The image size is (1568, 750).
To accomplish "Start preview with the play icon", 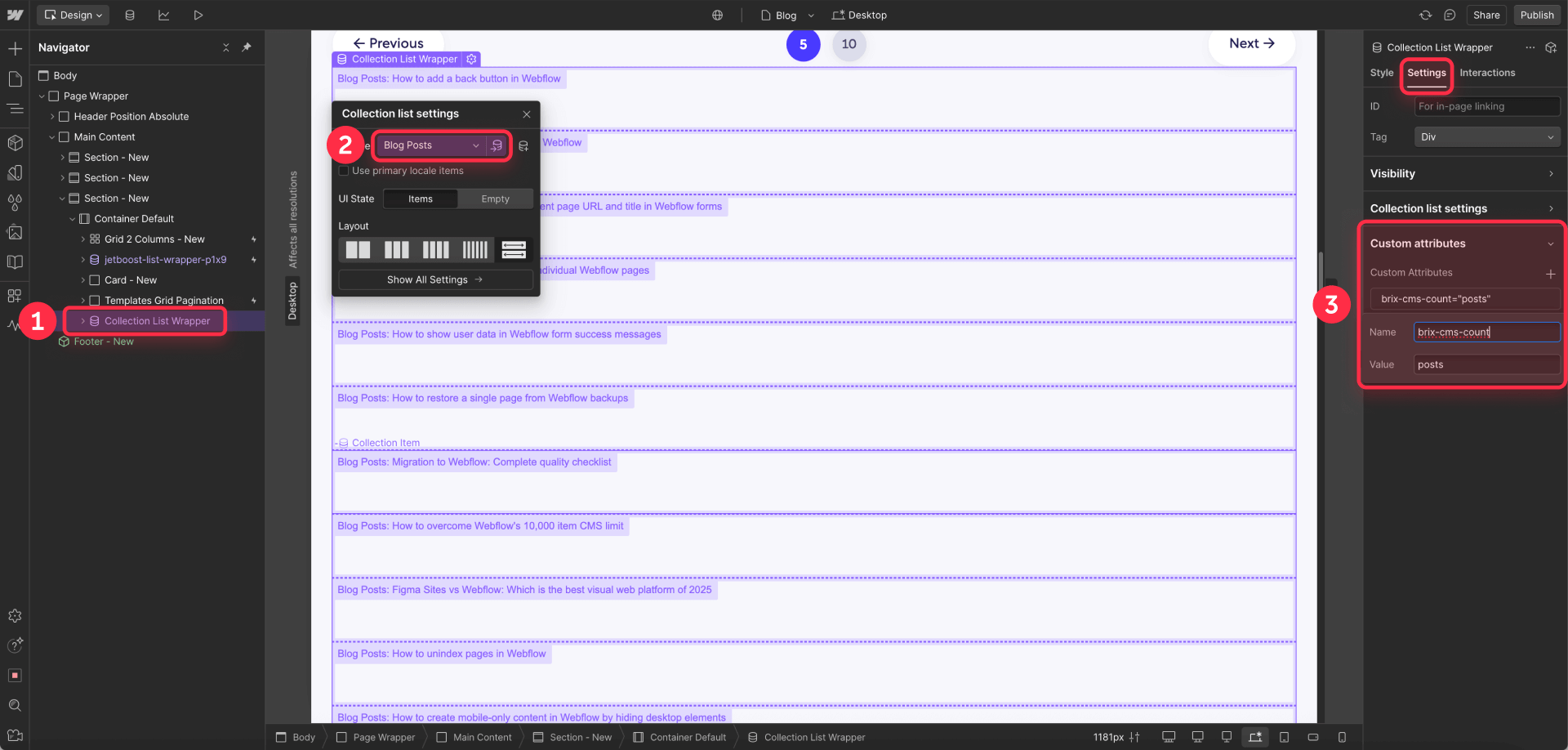I will pos(198,15).
